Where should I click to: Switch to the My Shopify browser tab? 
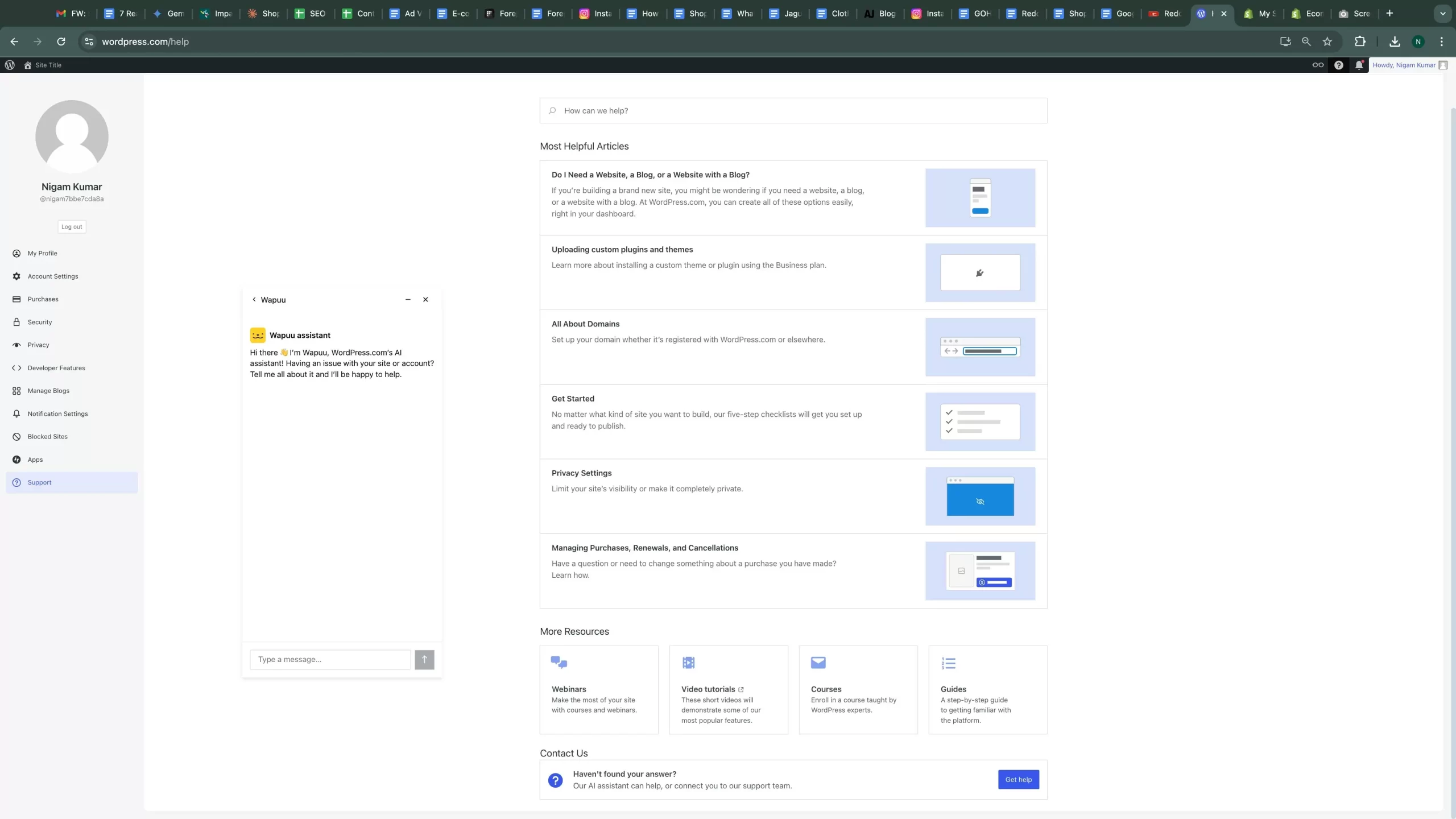(1260, 14)
